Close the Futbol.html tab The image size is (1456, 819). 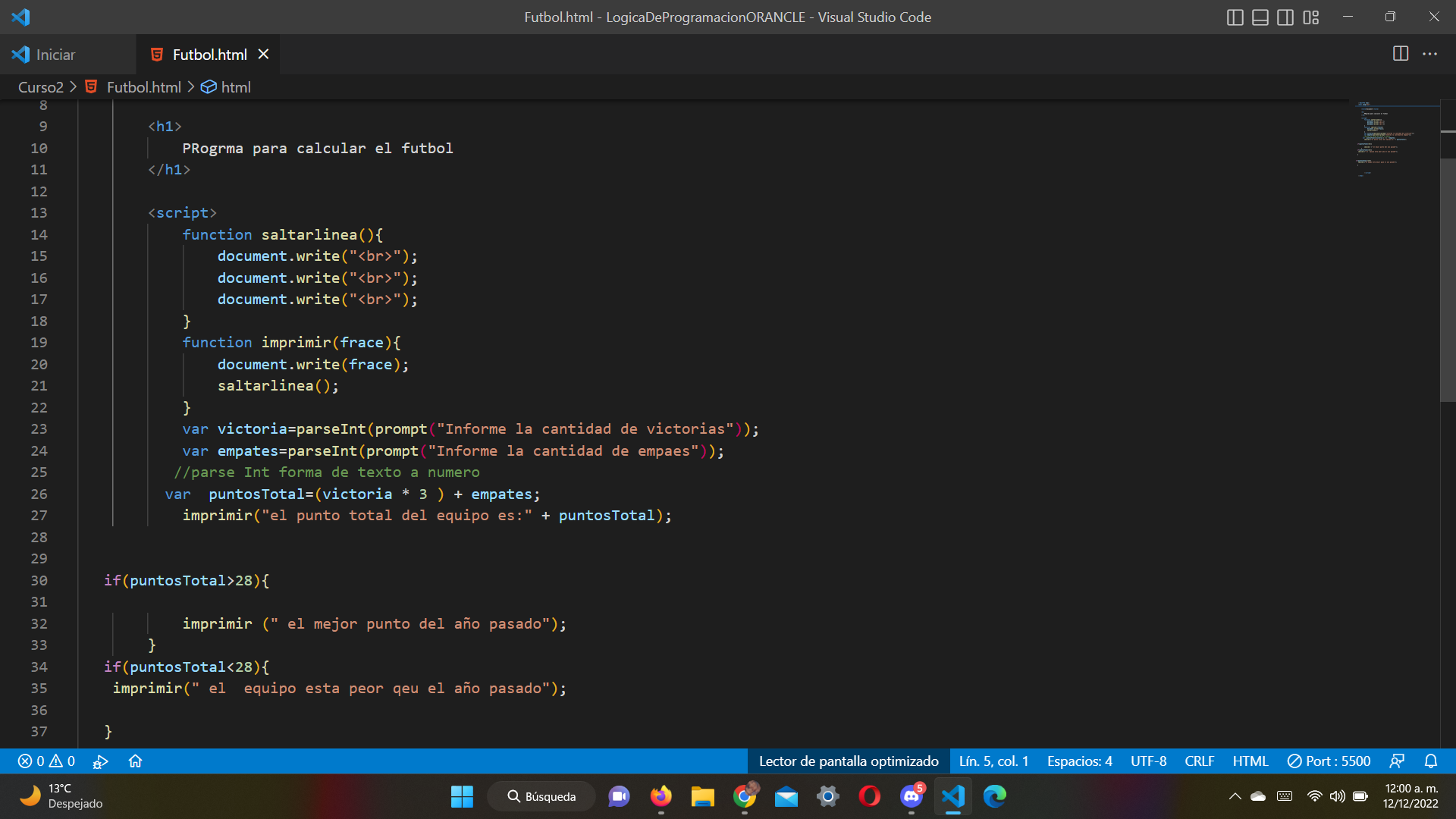263,54
